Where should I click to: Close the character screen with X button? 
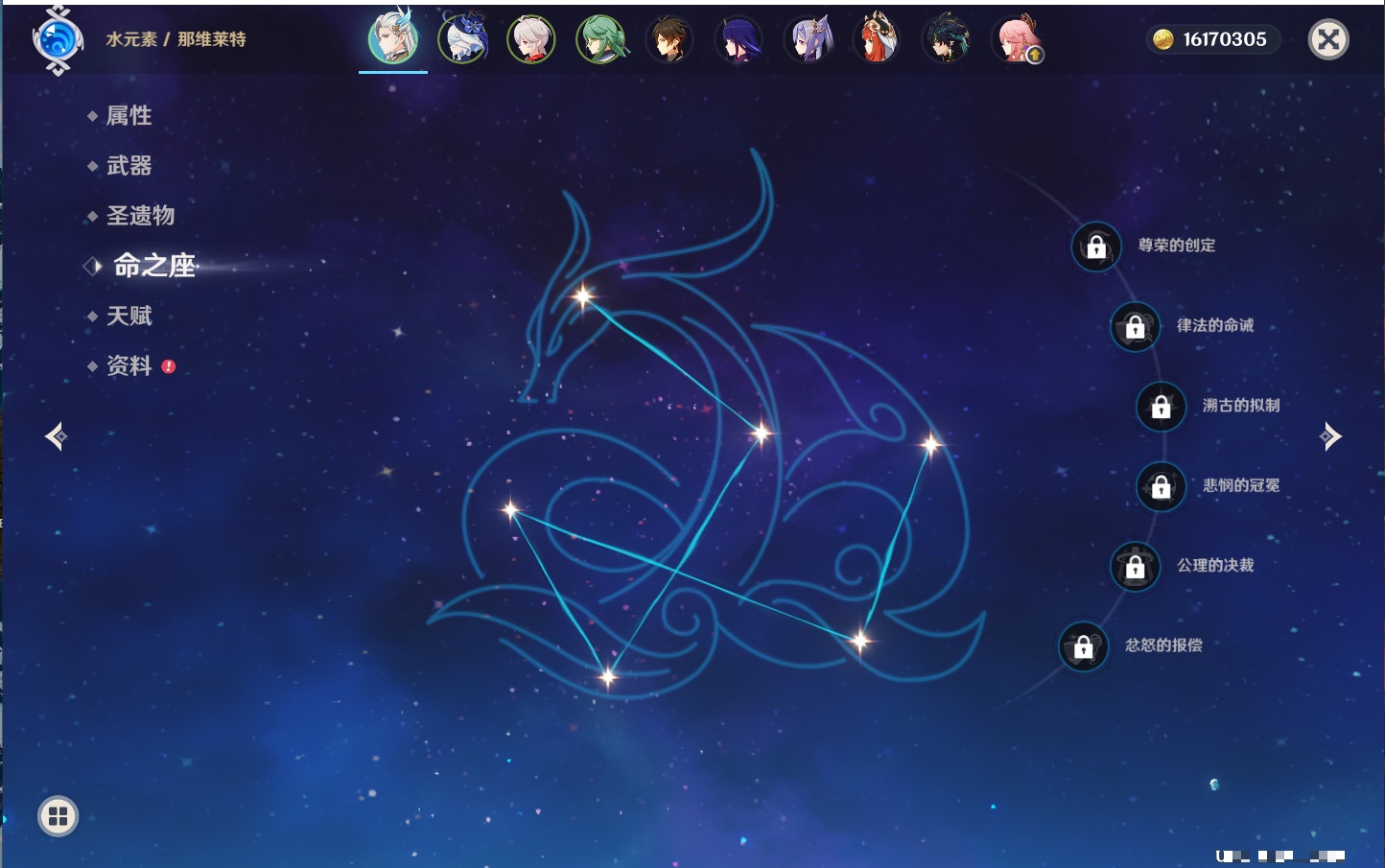tap(1328, 39)
